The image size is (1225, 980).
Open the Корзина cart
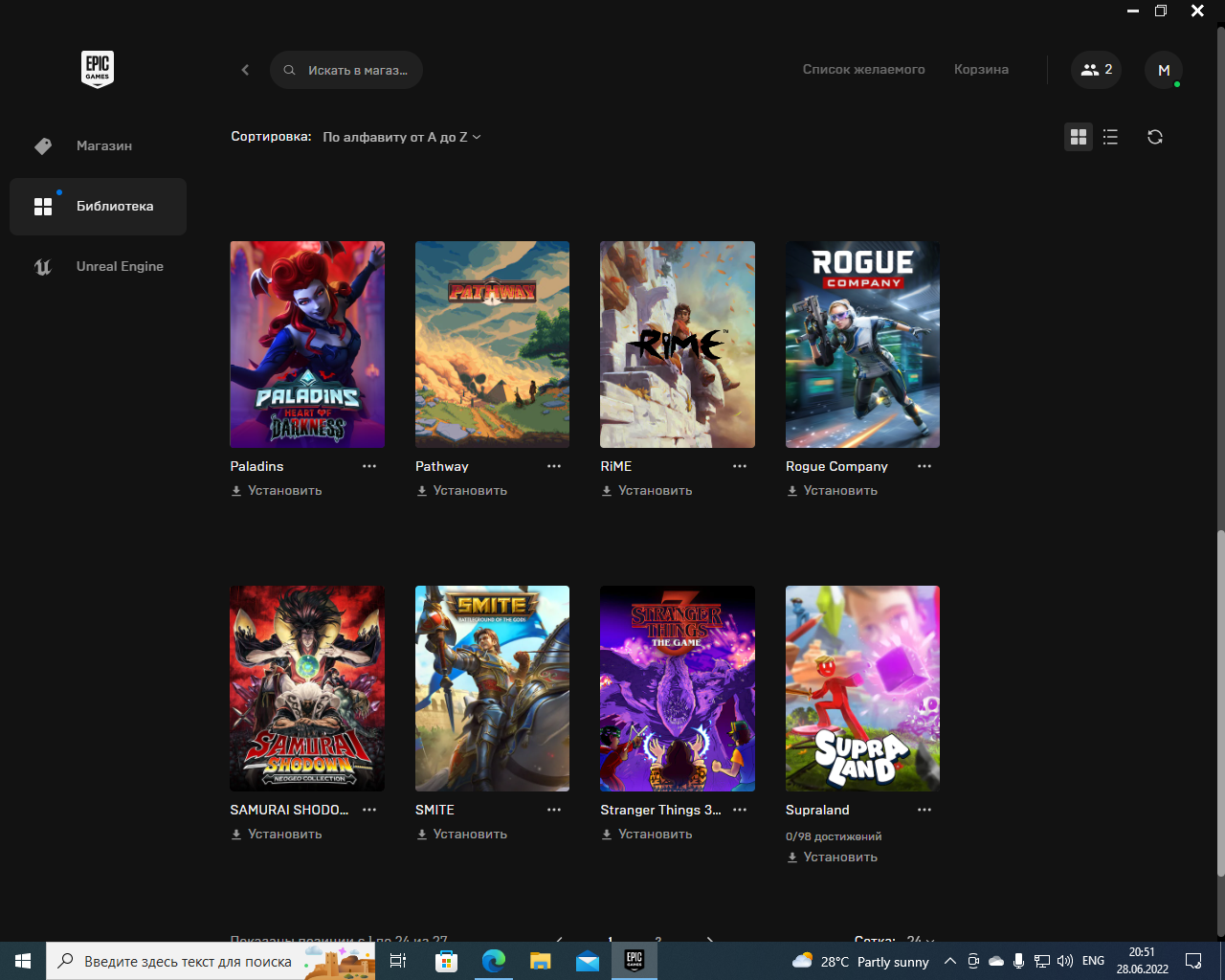981,69
